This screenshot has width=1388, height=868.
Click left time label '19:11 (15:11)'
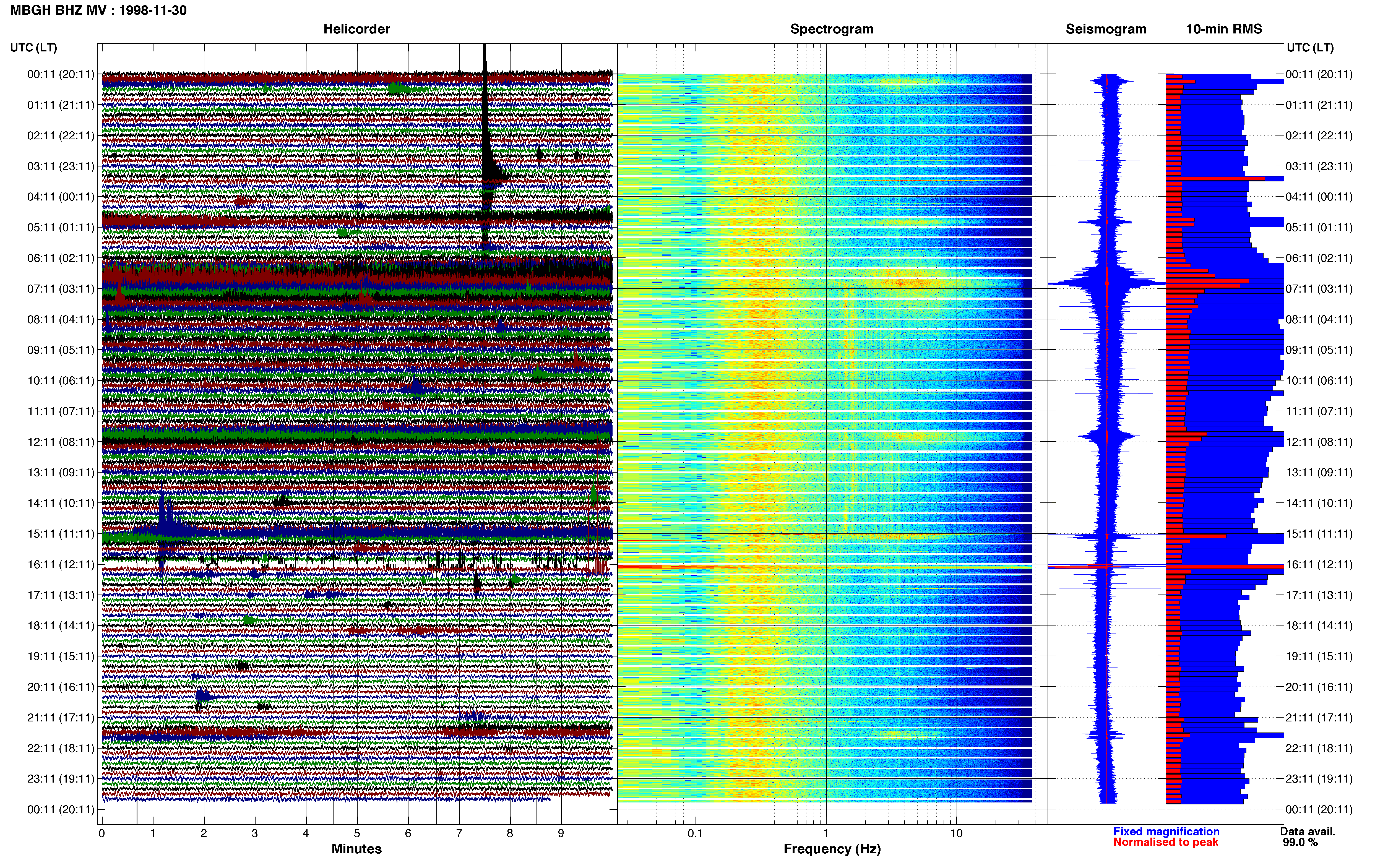click(61, 656)
